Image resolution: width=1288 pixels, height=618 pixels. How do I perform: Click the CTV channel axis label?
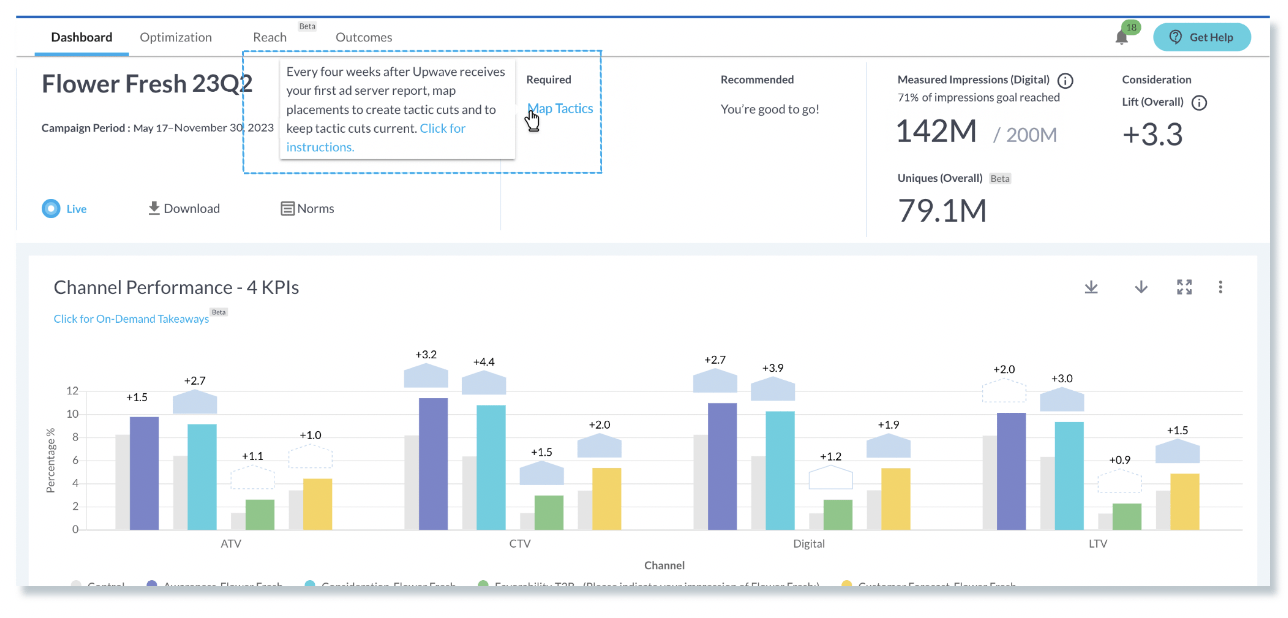coord(520,544)
